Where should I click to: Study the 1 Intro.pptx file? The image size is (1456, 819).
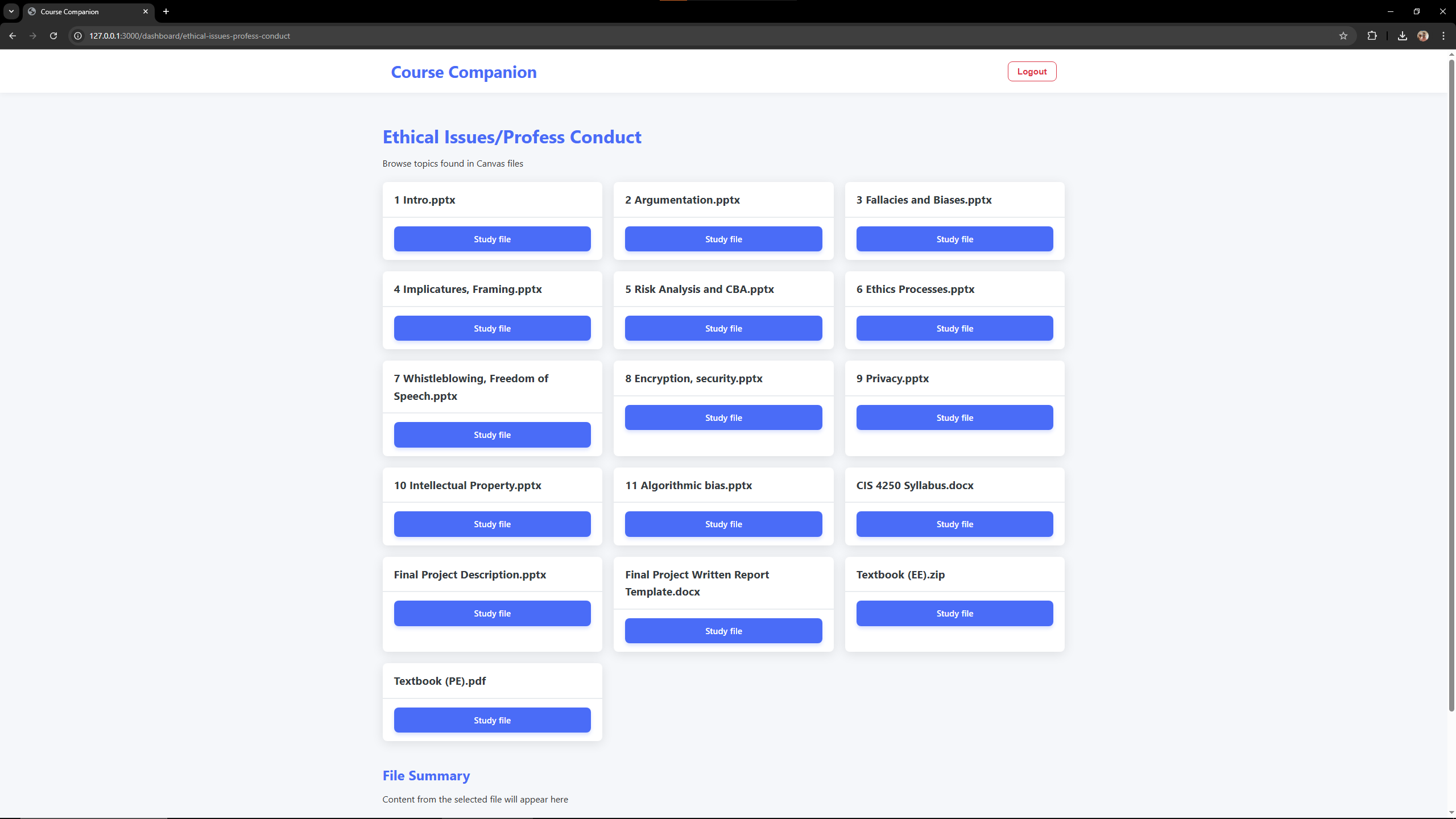coord(492,239)
